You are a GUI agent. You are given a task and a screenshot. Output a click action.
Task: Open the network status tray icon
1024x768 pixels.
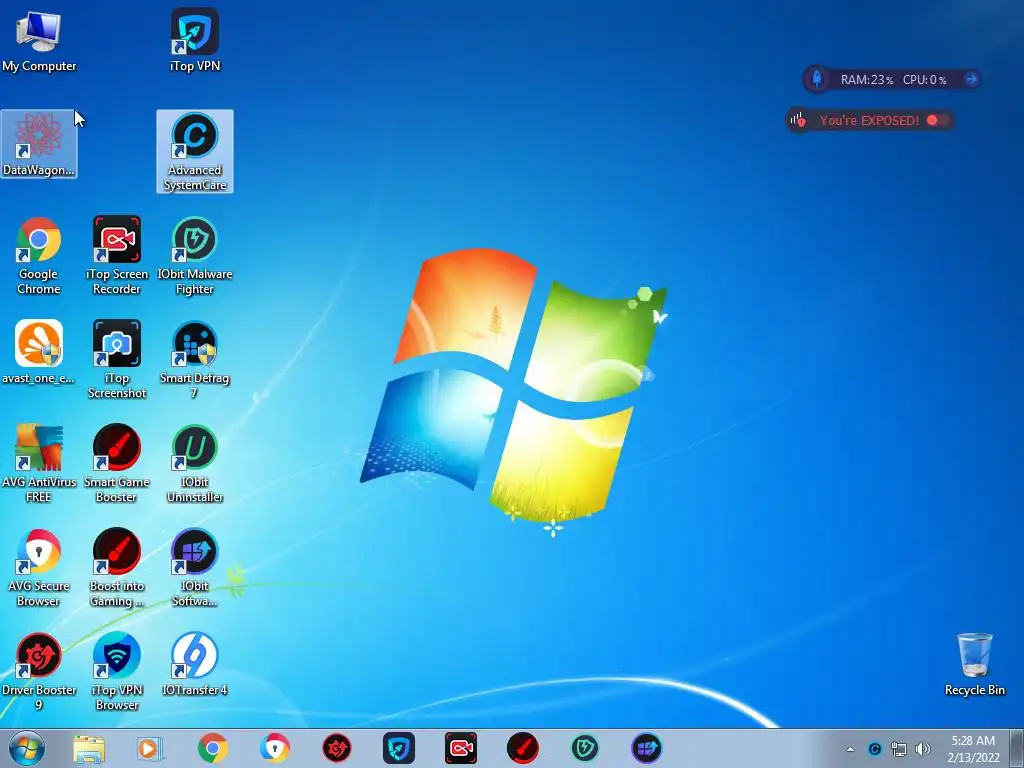click(899, 749)
